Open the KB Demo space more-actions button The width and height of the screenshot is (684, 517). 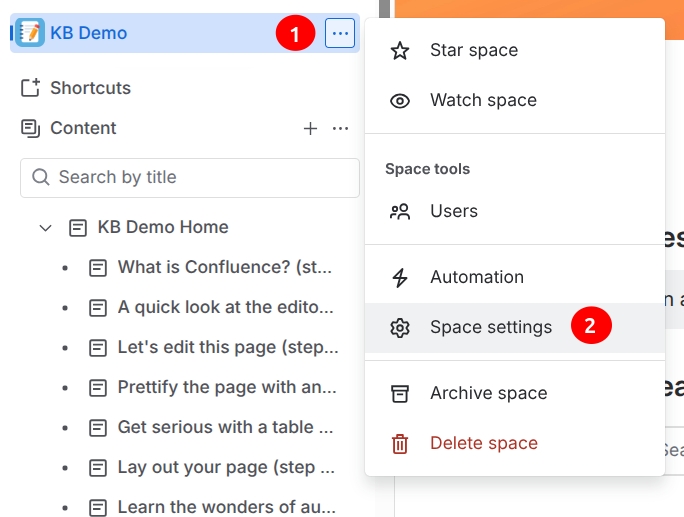[x=340, y=33]
